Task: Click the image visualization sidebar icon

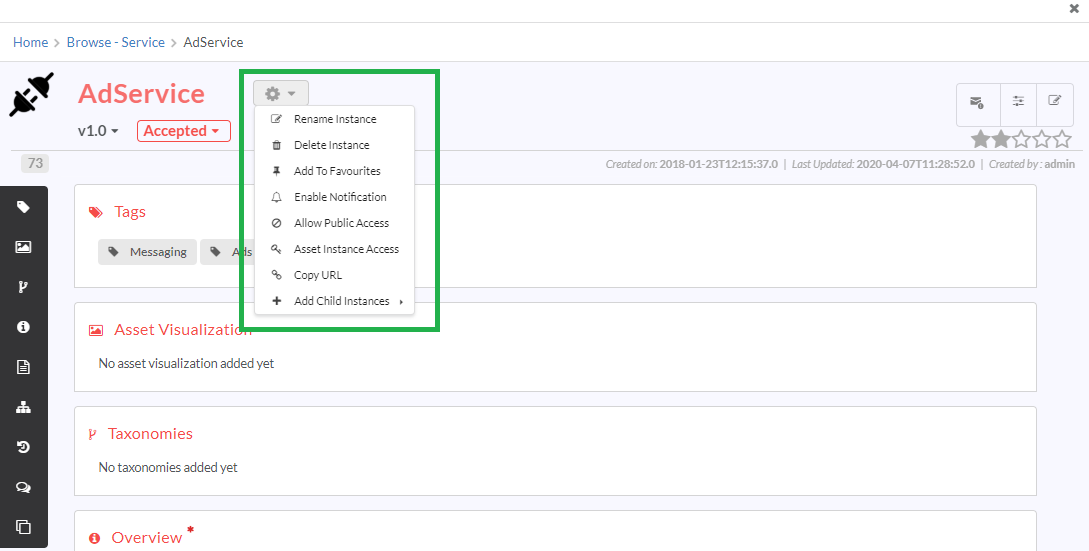Action: coord(23,247)
